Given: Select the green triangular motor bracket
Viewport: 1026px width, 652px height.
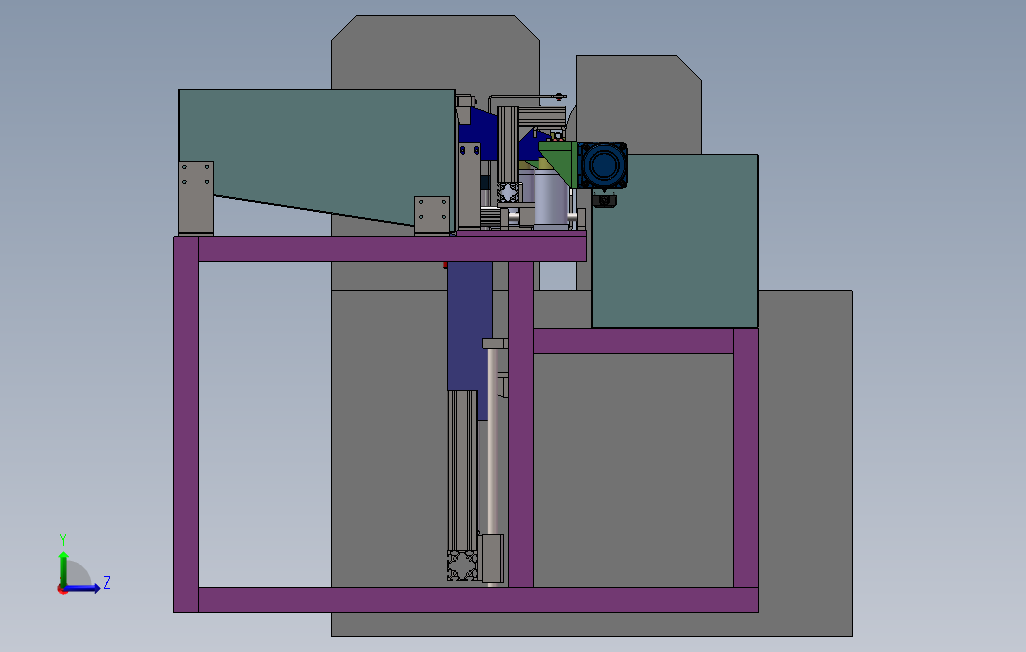Looking at the screenshot, I should [558, 162].
